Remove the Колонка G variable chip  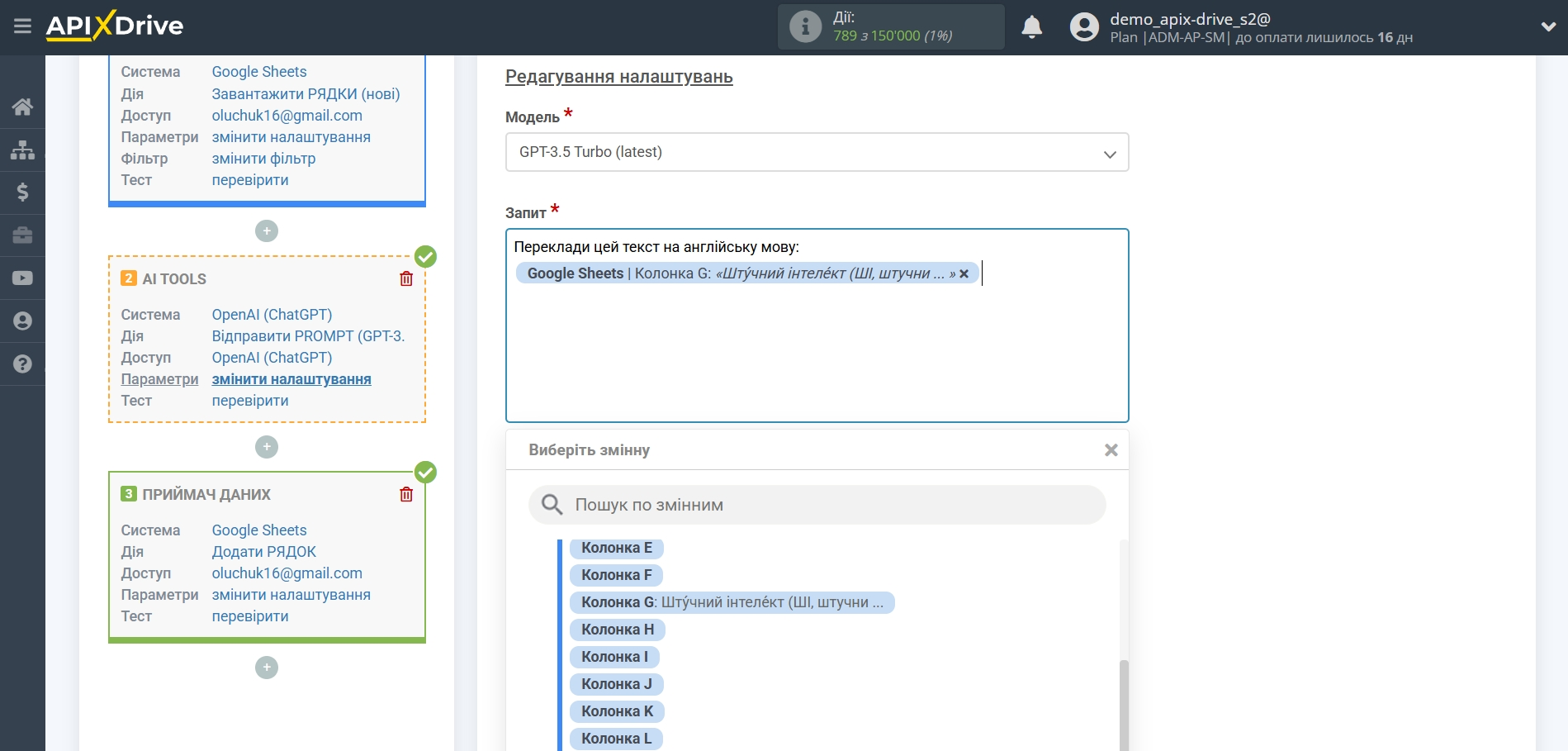[x=964, y=273]
